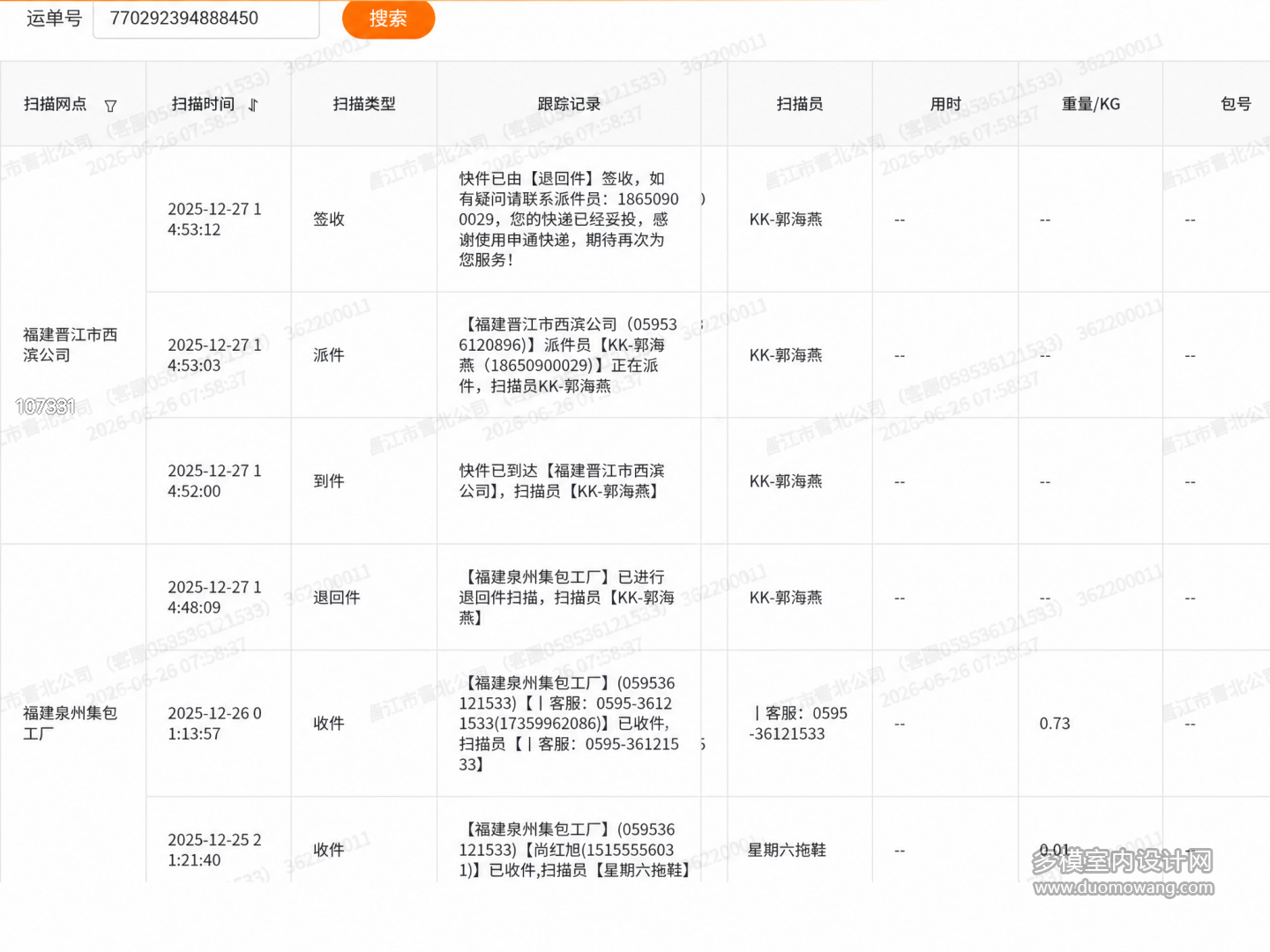Select the 福建晋江市西滨公司 scan site cell
The width and height of the screenshot is (1270, 952).
[x=71, y=345]
